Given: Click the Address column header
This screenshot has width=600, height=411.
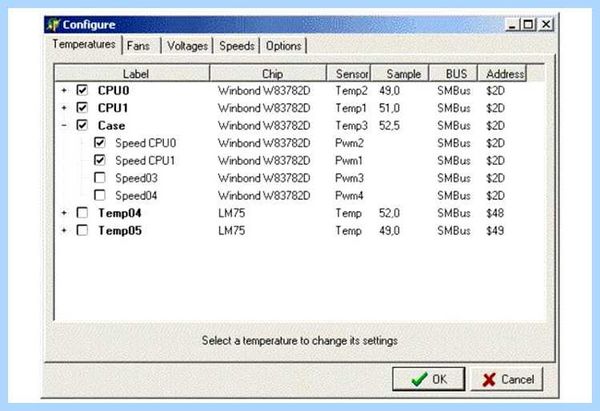Looking at the screenshot, I should 502,73.
